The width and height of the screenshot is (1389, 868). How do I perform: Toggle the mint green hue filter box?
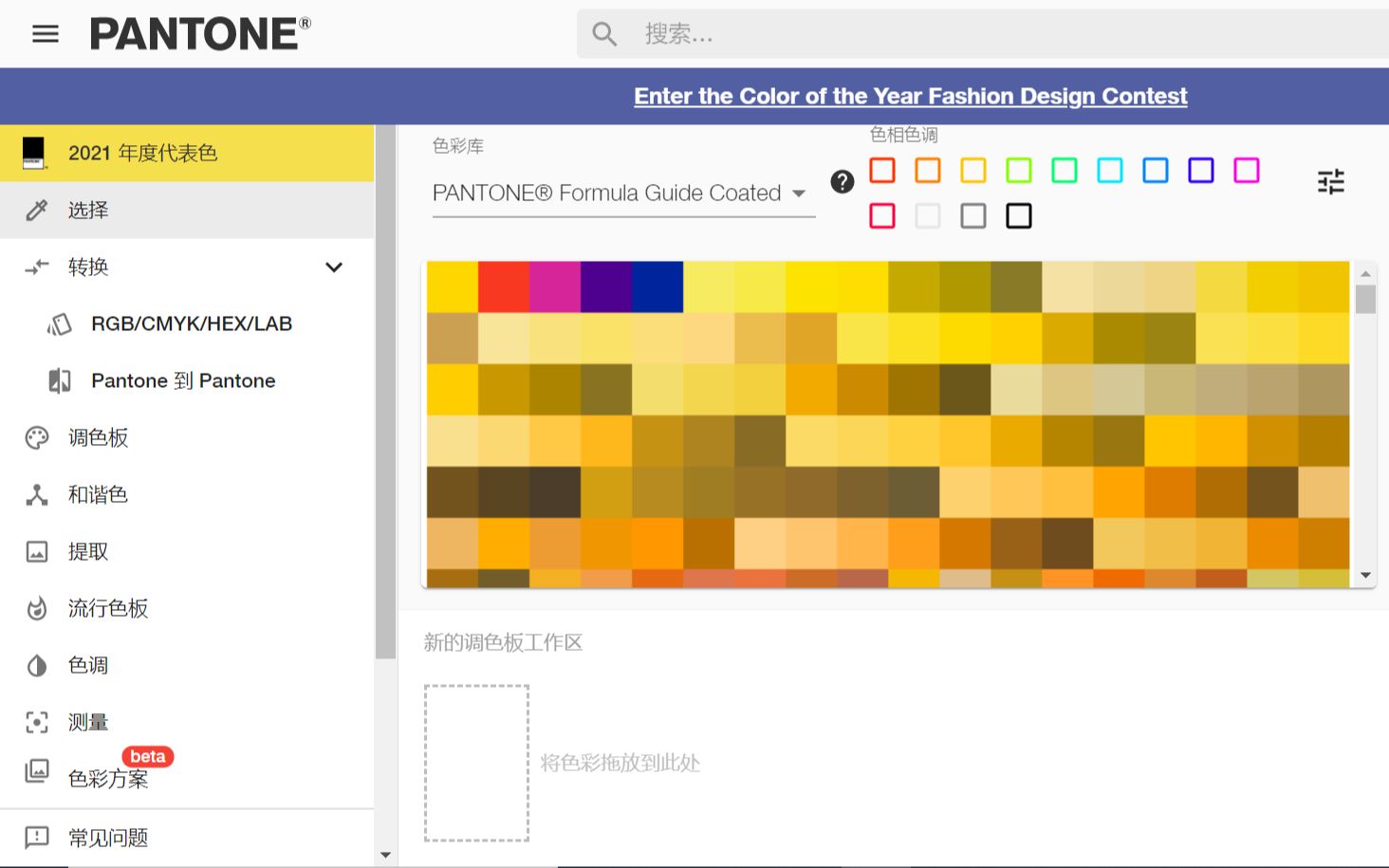pos(1065,170)
